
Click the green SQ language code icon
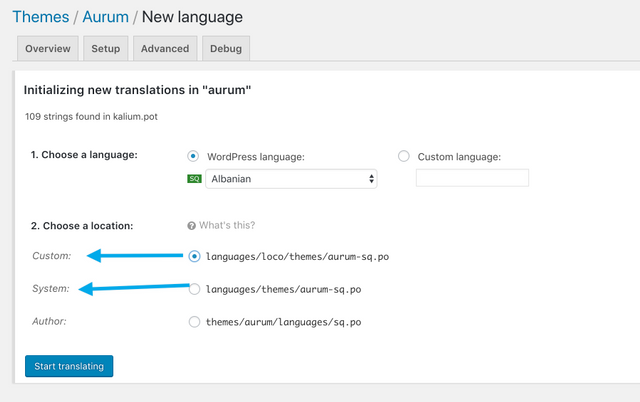(195, 179)
